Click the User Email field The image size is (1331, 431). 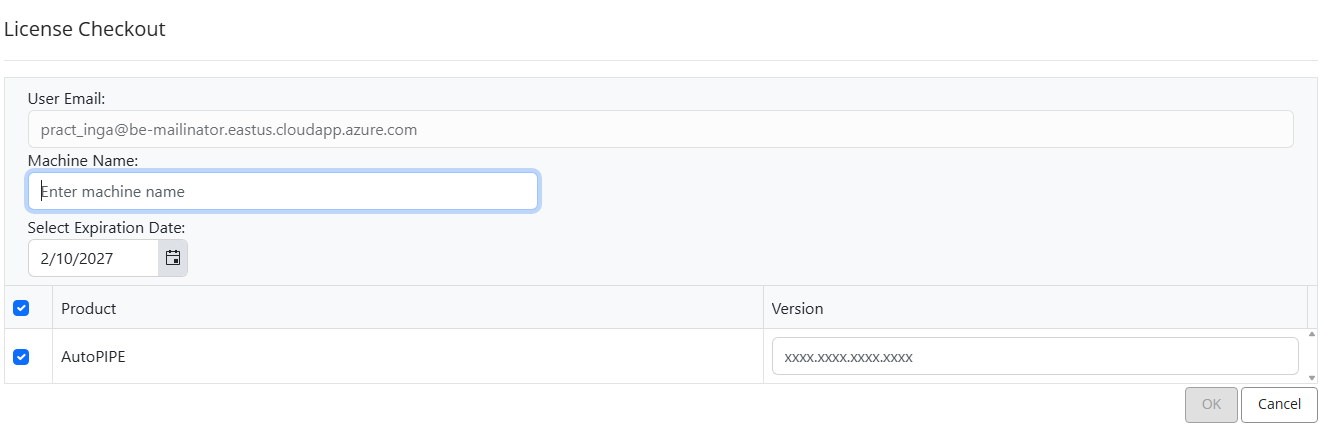point(660,129)
